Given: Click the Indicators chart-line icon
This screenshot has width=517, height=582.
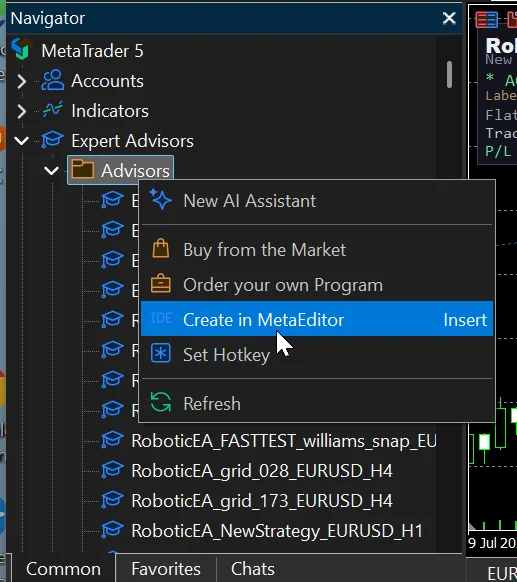Looking at the screenshot, I should tap(52, 109).
